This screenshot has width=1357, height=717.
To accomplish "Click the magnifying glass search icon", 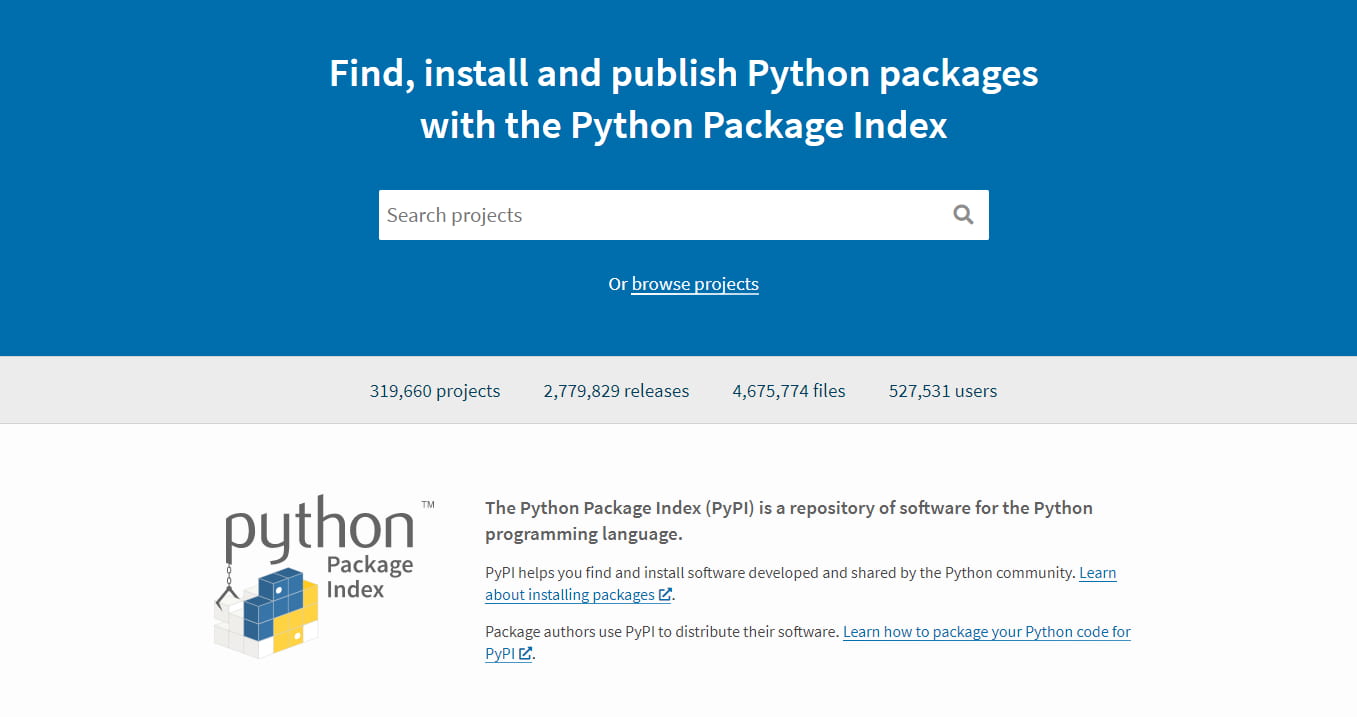I will coord(963,215).
